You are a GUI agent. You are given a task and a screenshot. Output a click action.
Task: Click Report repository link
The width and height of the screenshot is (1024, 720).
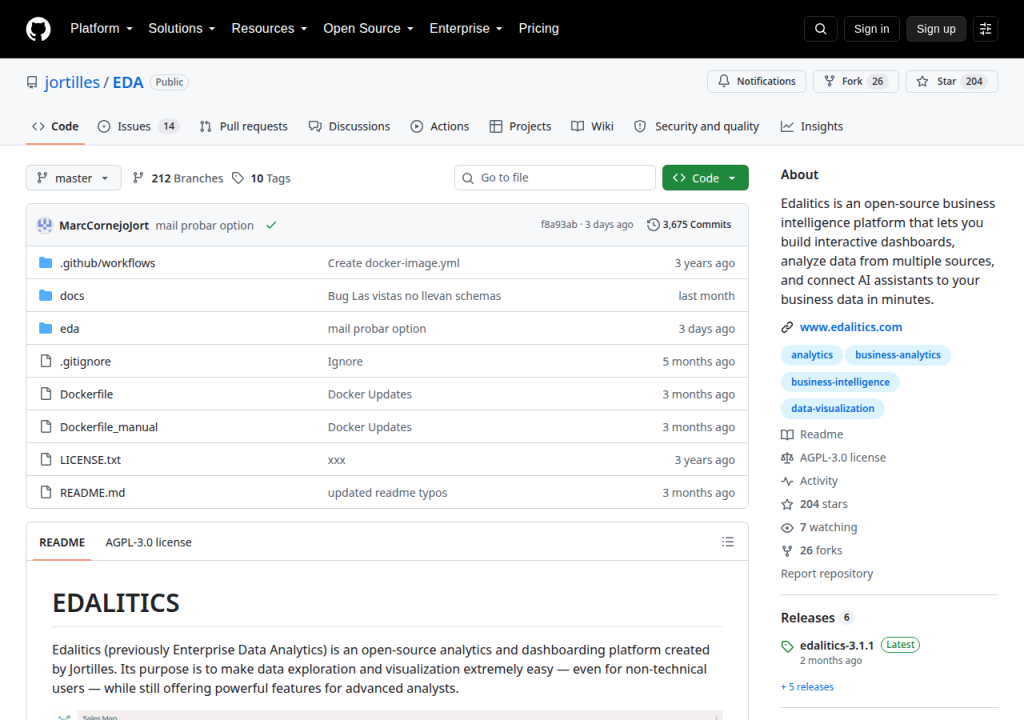(827, 574)
